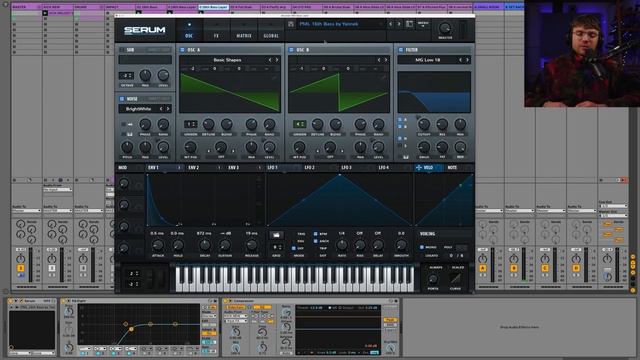Open the OSC B warp mode OFF menu
Image resolution: width=640 pixels, height=360 pixels.
330,157
